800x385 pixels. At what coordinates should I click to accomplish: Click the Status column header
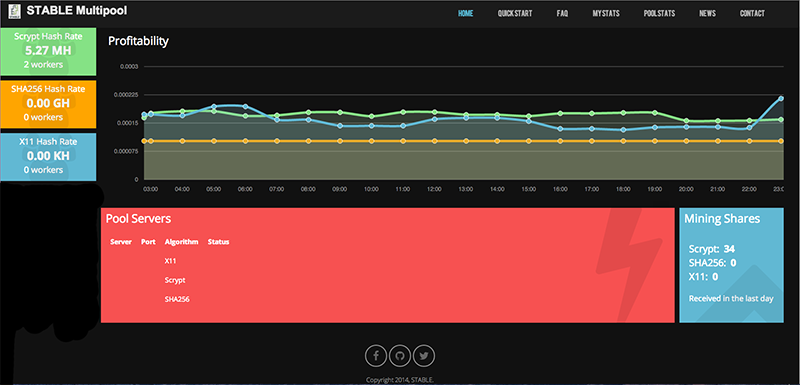pyautogui.click(x=218, y=242)
